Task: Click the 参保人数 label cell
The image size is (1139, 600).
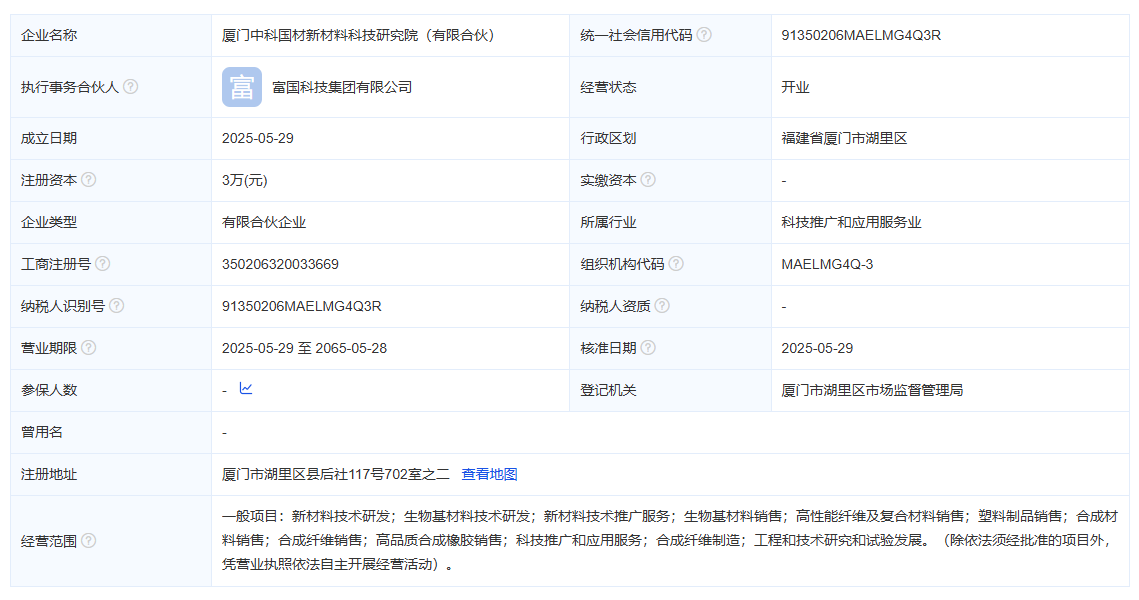Action: (x=111, y=390)
